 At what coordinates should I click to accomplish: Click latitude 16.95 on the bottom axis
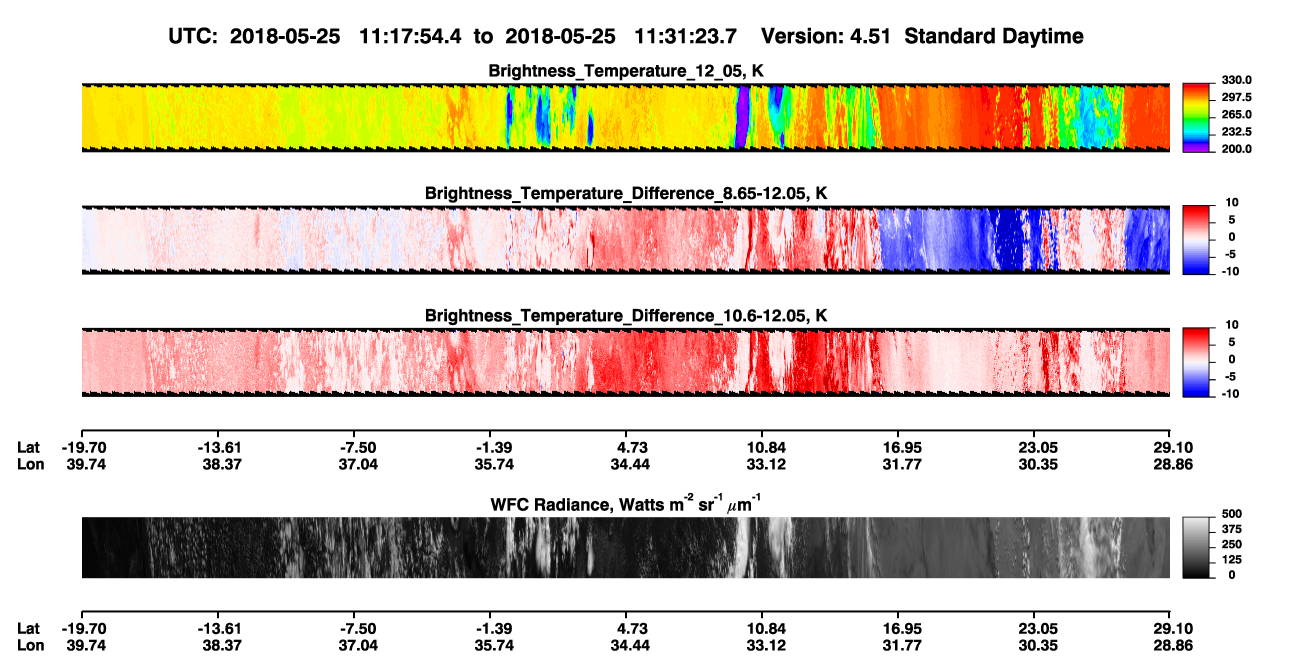point(898,628)
